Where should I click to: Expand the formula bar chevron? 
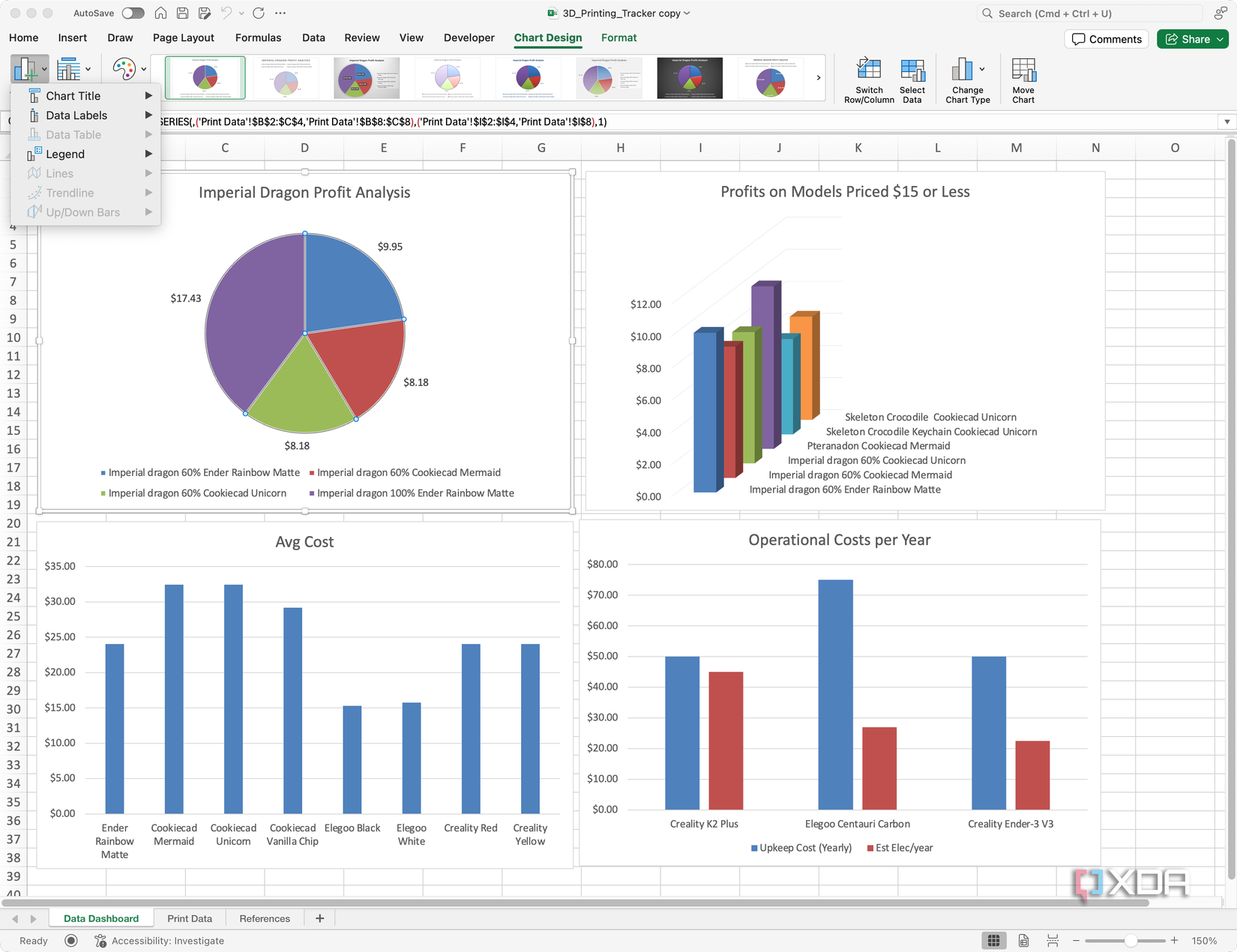point(1227,121)
